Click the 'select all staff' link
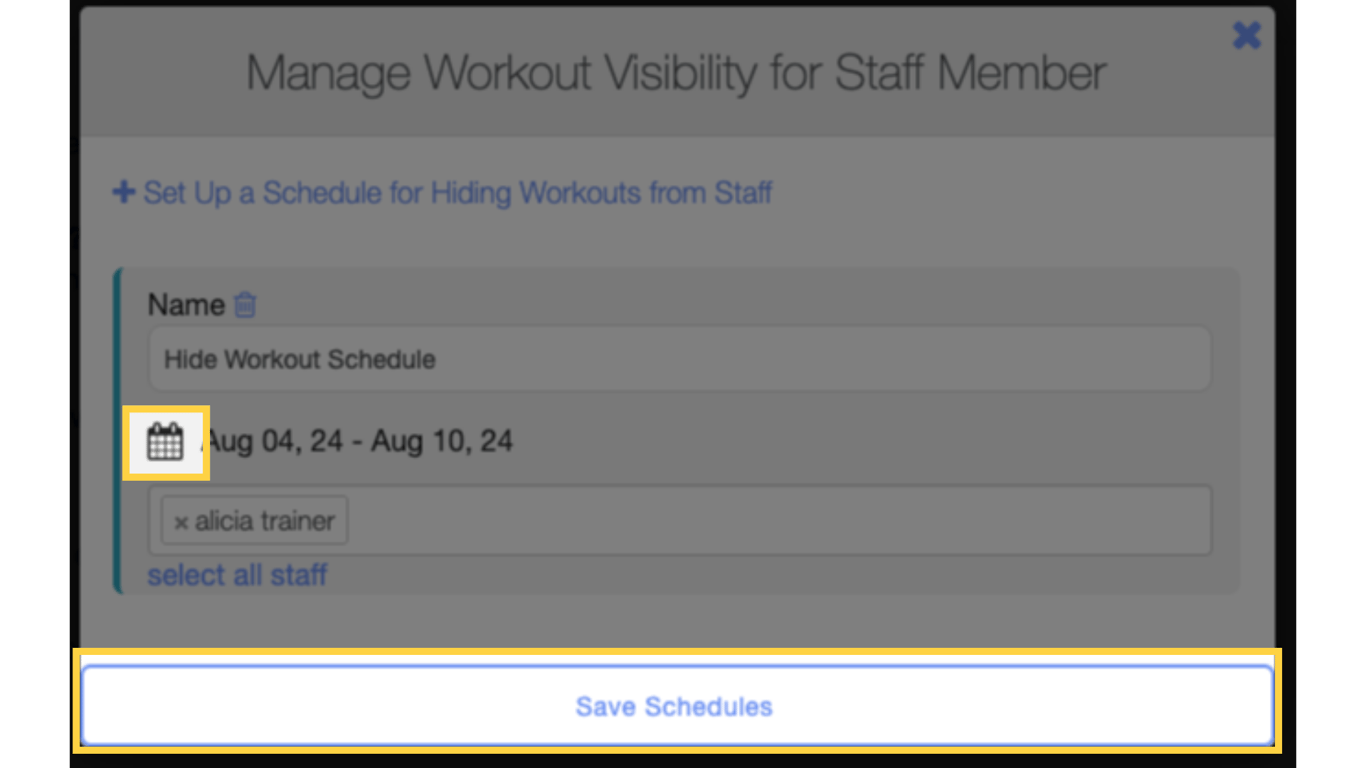This screenshot has height=768, width=1366. pos(237,575)
